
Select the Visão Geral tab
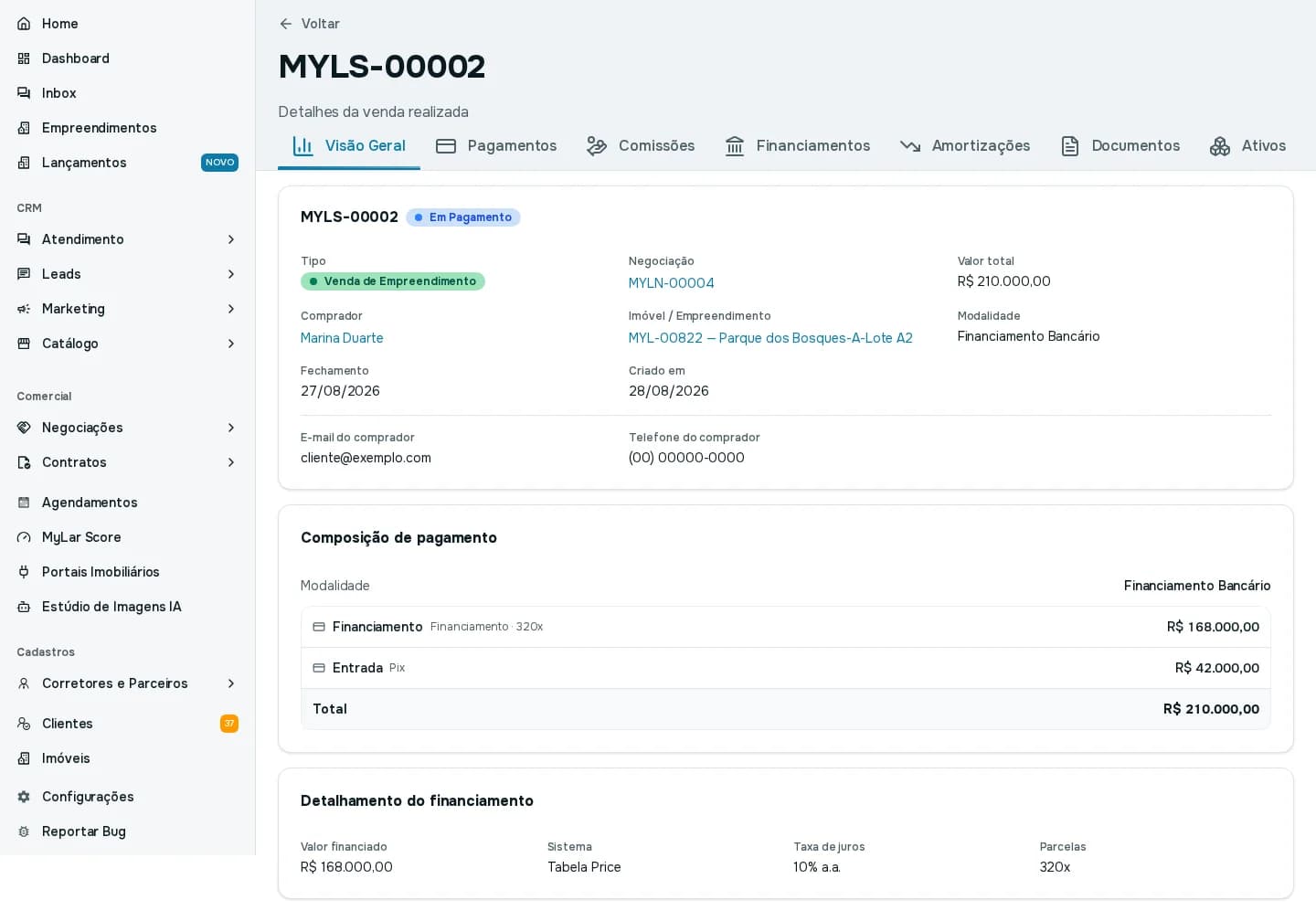pos(349,146)
